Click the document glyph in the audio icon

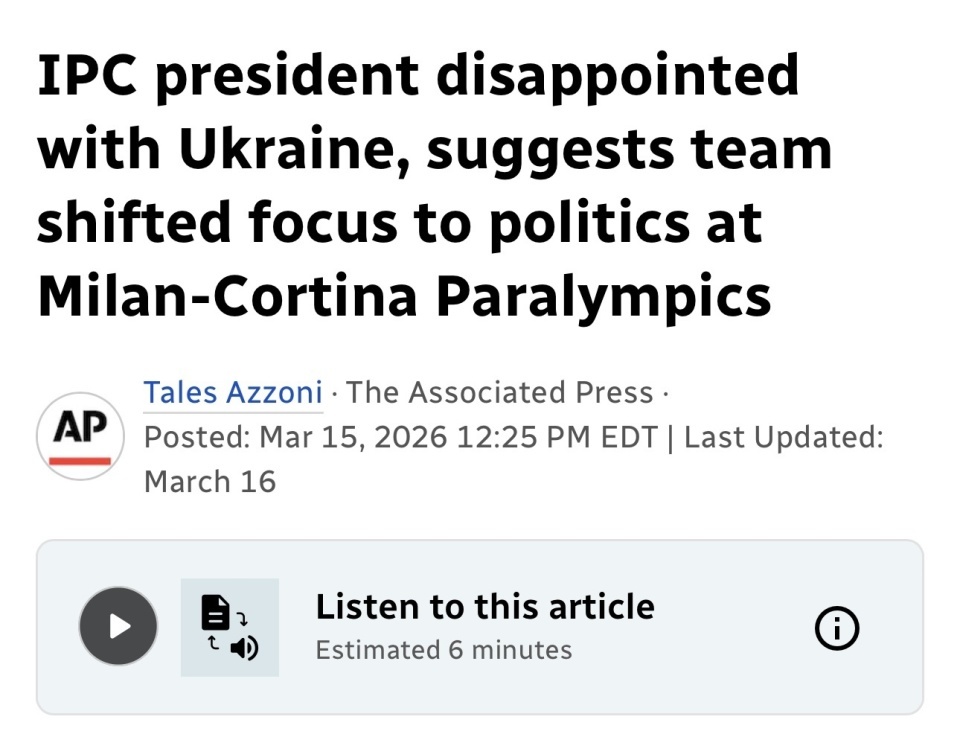point(215,609)
